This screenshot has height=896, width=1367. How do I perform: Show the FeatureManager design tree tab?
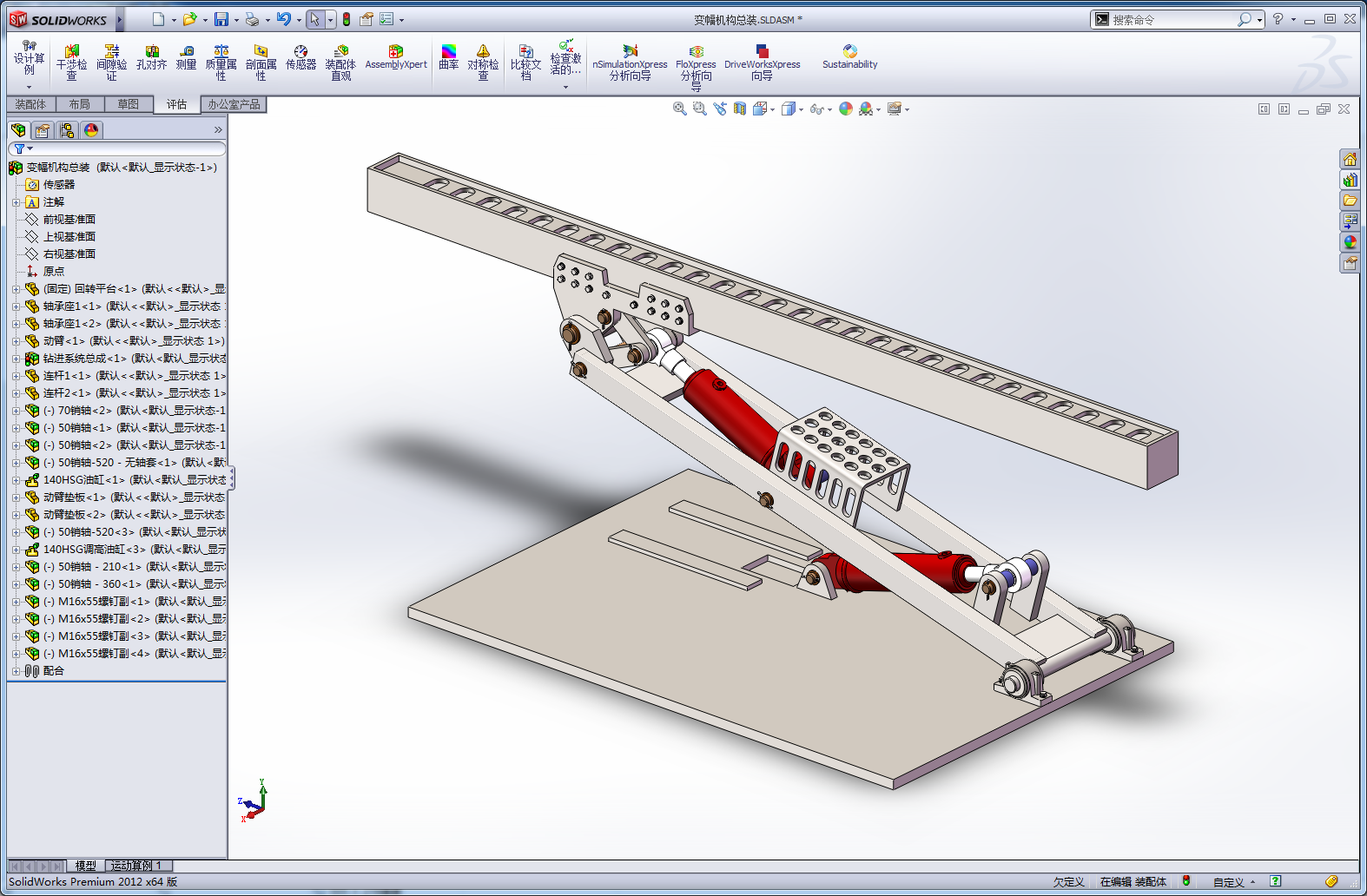point(18,130)
